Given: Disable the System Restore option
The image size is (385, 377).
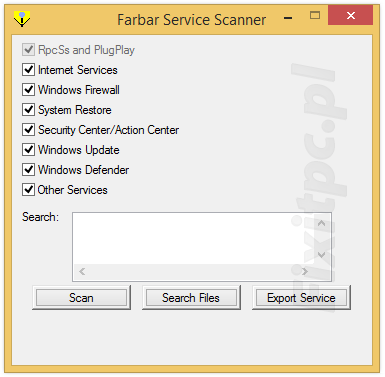Looking at the screenshot, I should [28, 110].
